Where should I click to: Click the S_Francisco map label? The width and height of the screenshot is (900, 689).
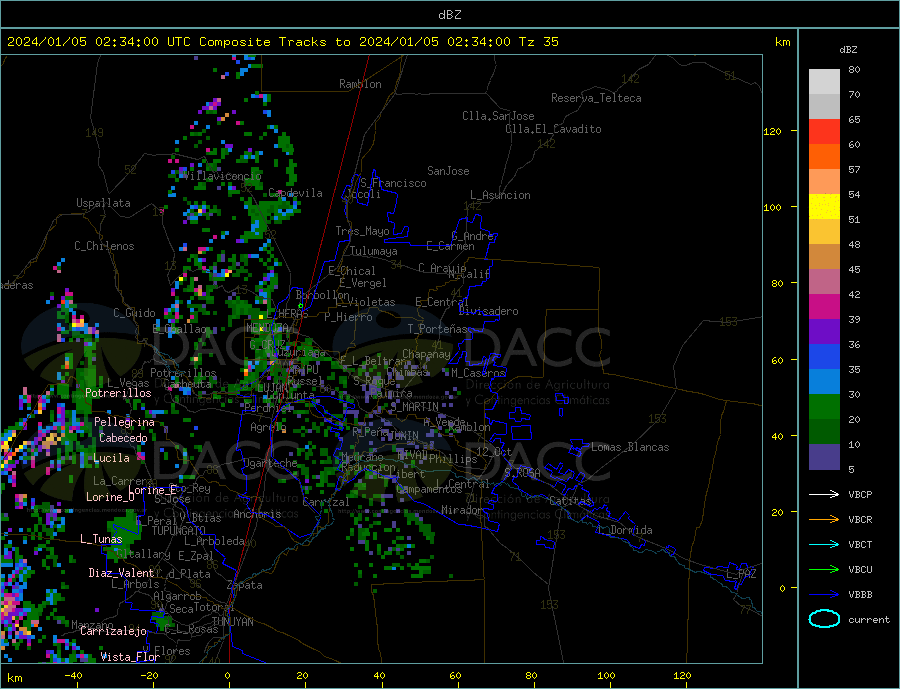click(393, 183)
